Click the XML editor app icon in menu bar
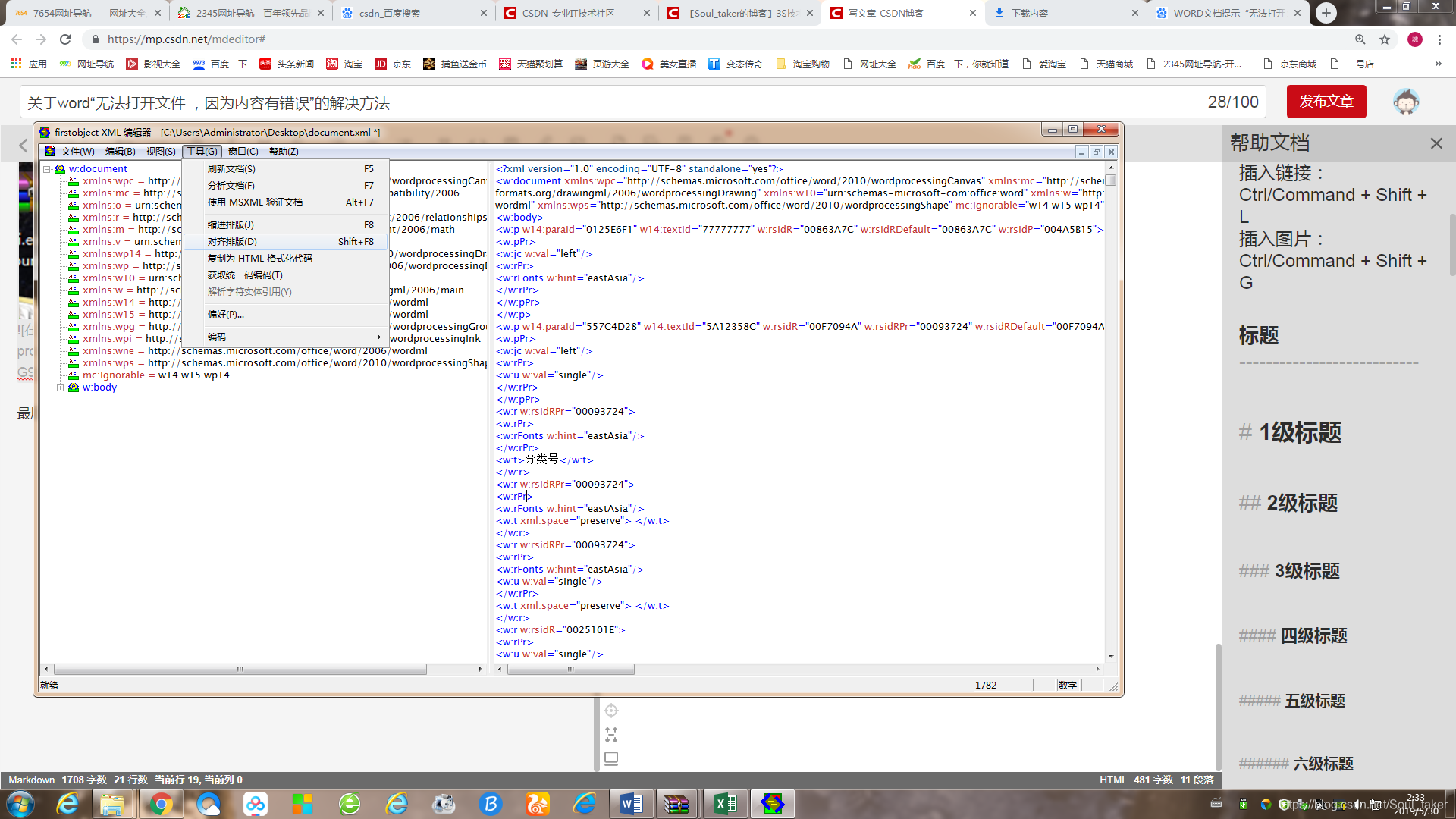 (50, 152)
